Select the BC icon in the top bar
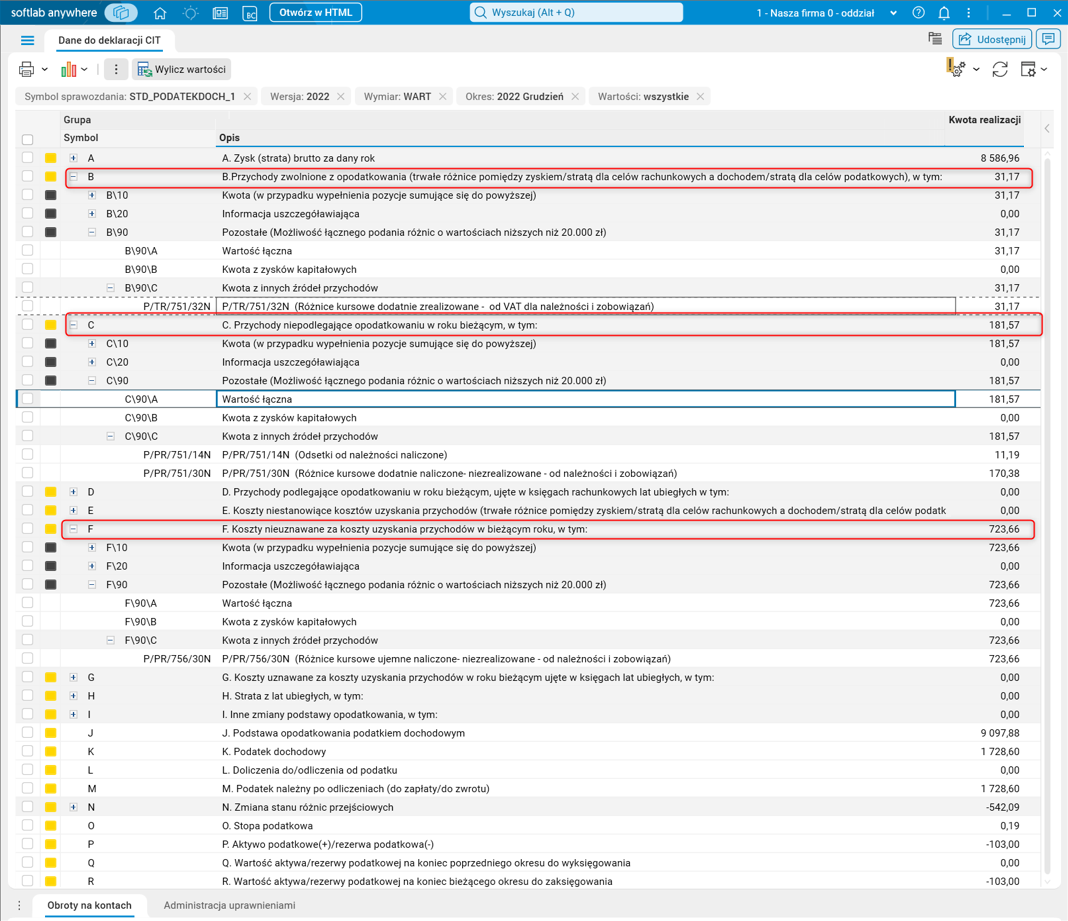 point(250,14)
